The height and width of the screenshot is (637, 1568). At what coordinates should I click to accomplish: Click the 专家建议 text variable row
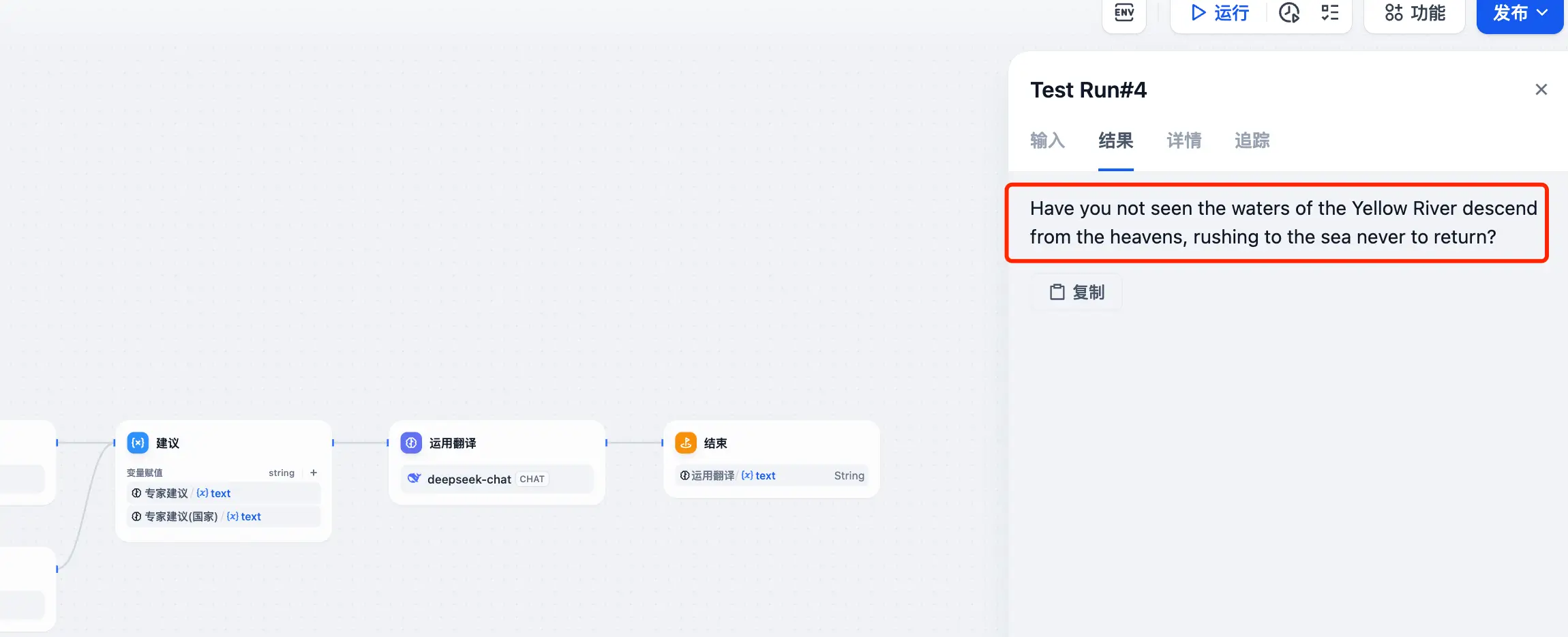coord(224,493)
